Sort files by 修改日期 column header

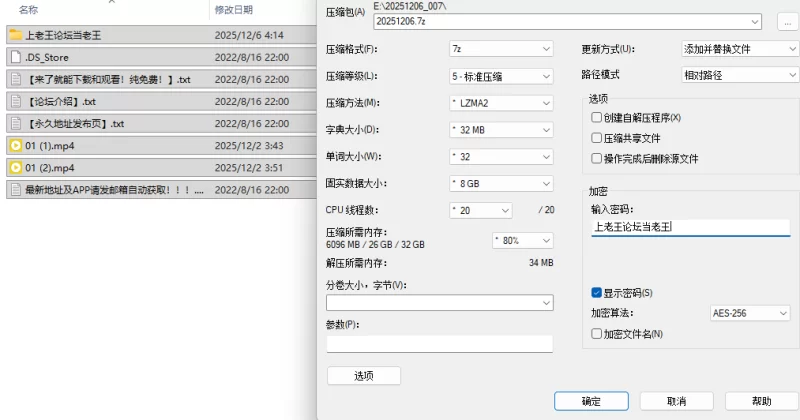tap(234, 9)
